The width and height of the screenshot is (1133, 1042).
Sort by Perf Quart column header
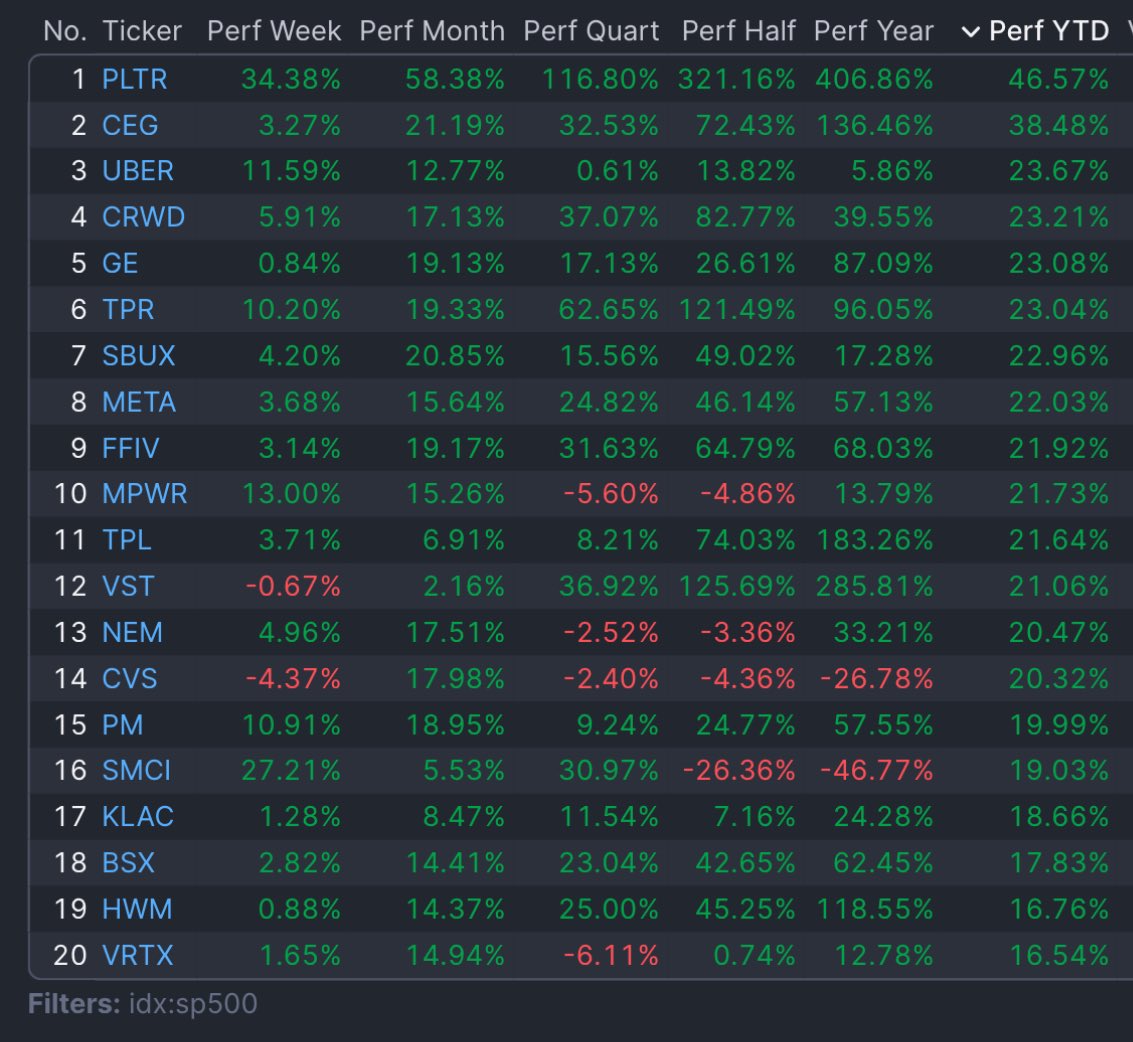pos(591,32)
